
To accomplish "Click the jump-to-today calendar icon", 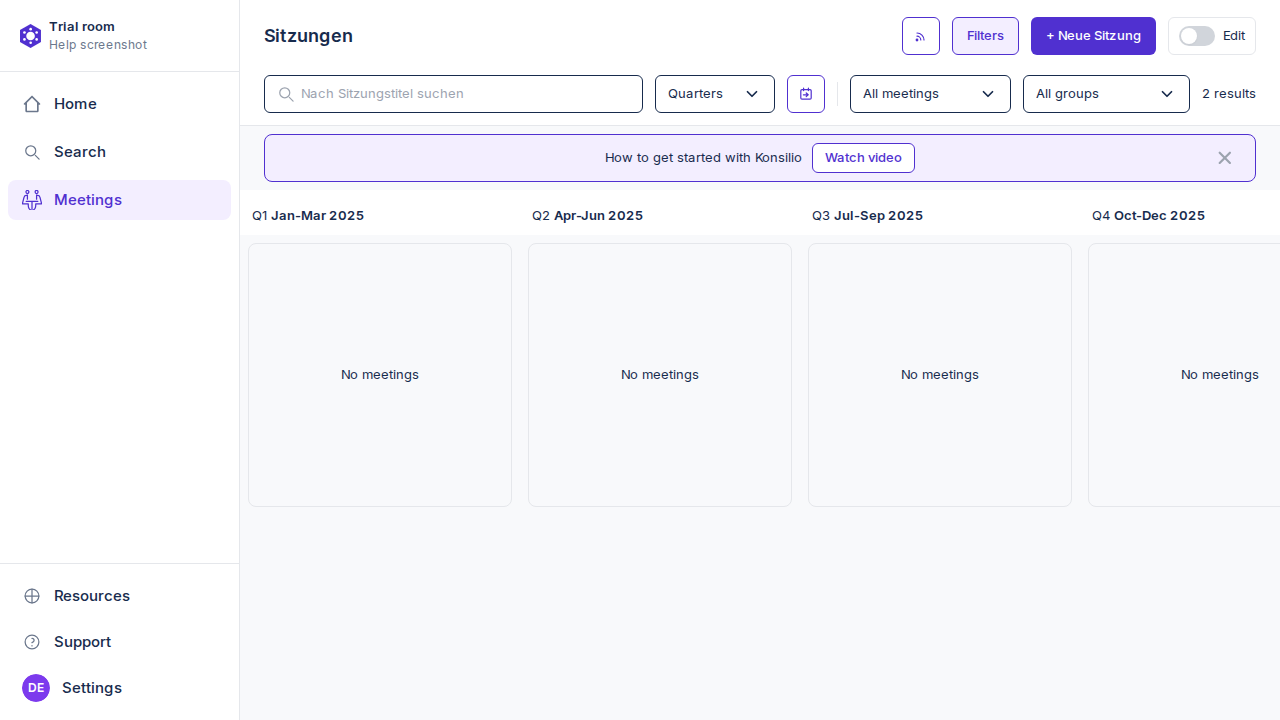I will point(806,94).
